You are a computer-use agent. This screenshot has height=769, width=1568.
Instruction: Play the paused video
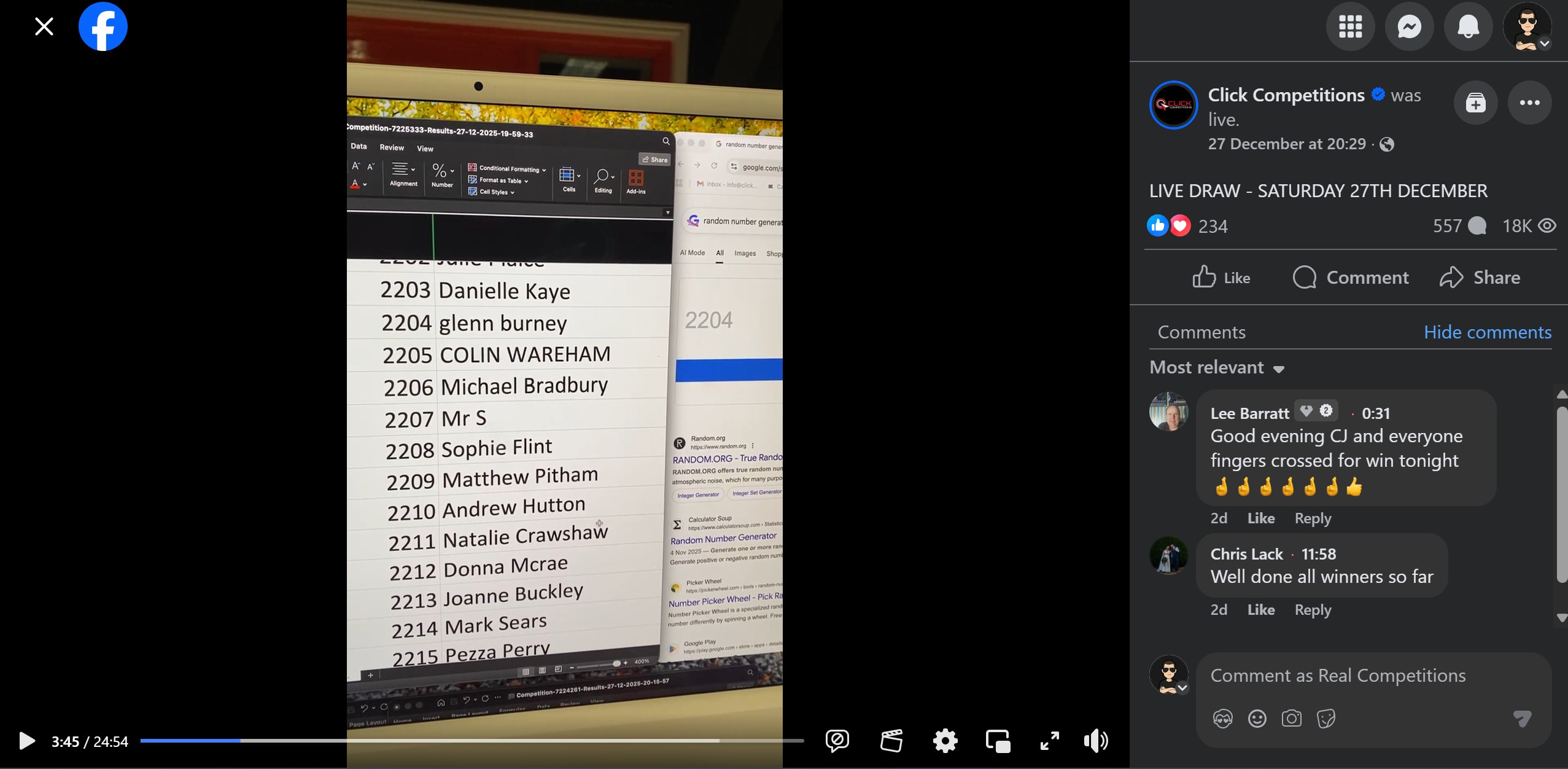[26, 741]
